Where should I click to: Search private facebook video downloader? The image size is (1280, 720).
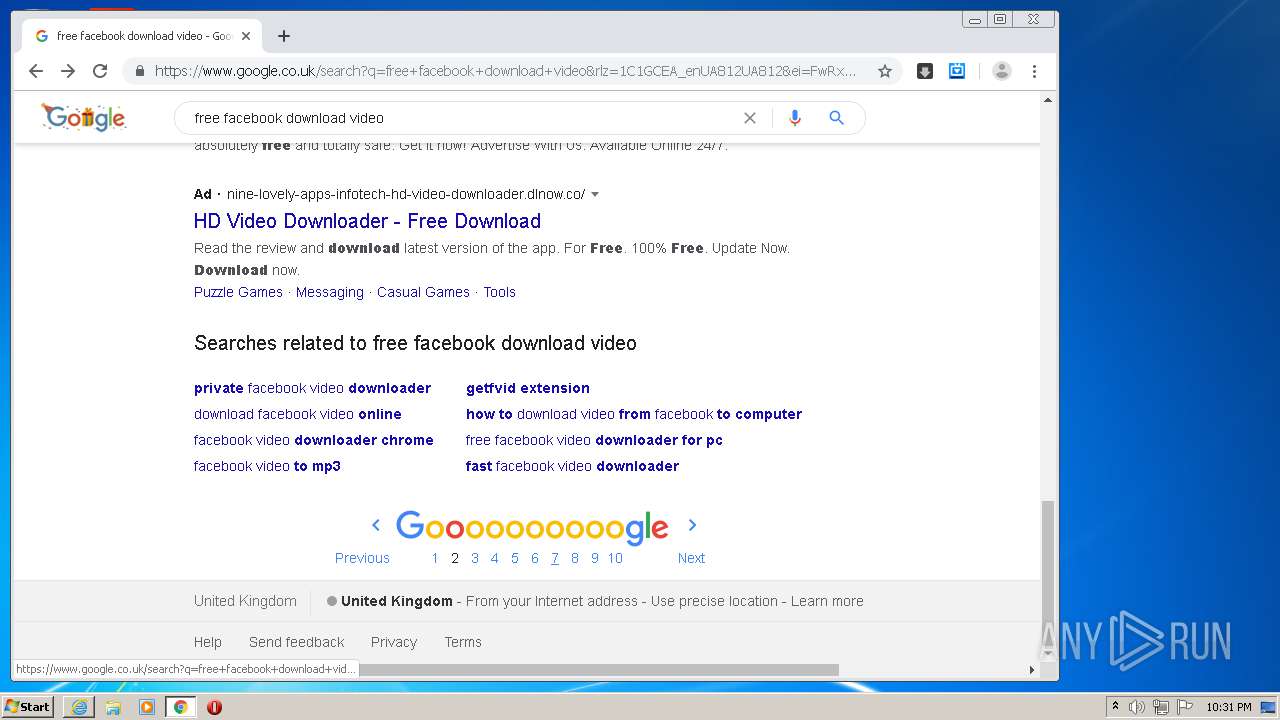(x=312, y=388)
